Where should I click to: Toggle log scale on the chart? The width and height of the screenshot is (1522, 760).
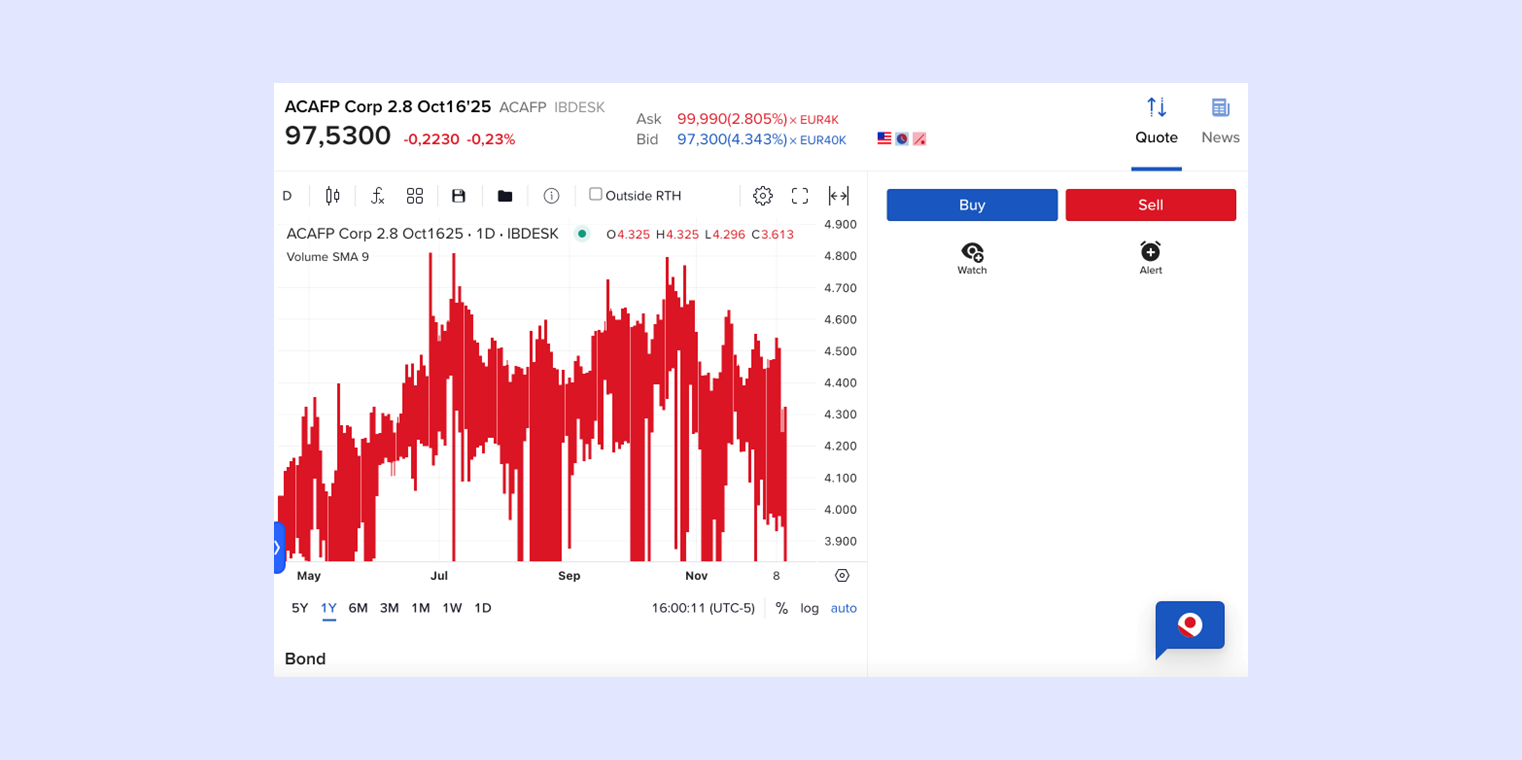809,608
